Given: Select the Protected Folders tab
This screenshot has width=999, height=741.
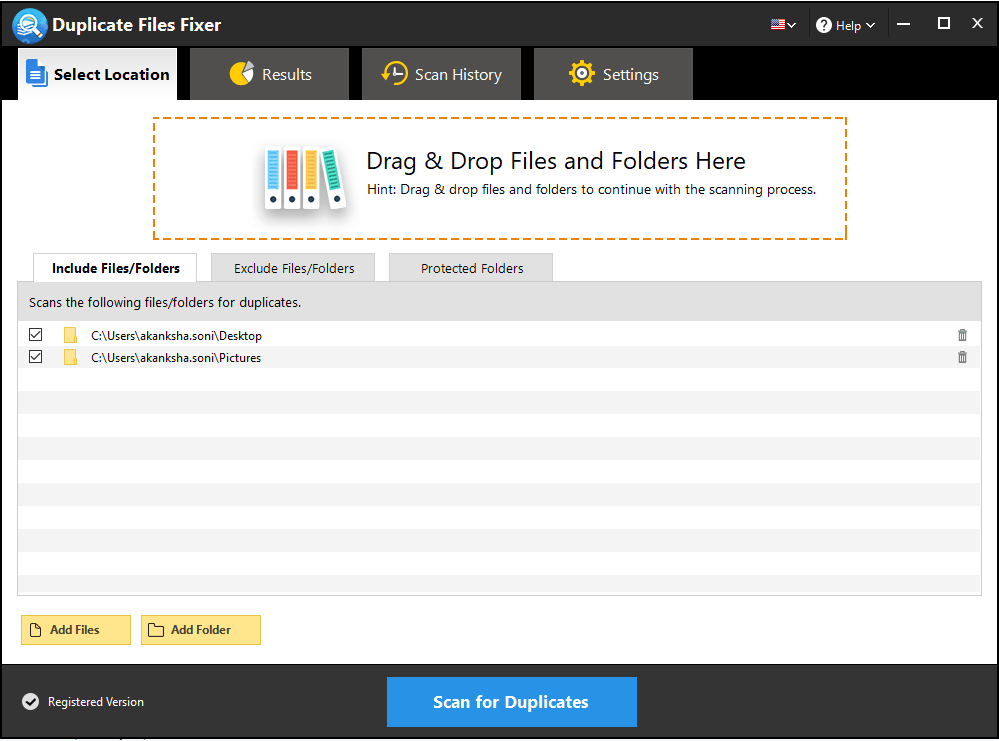Looking at the screenshot, I should click(471, 268).
